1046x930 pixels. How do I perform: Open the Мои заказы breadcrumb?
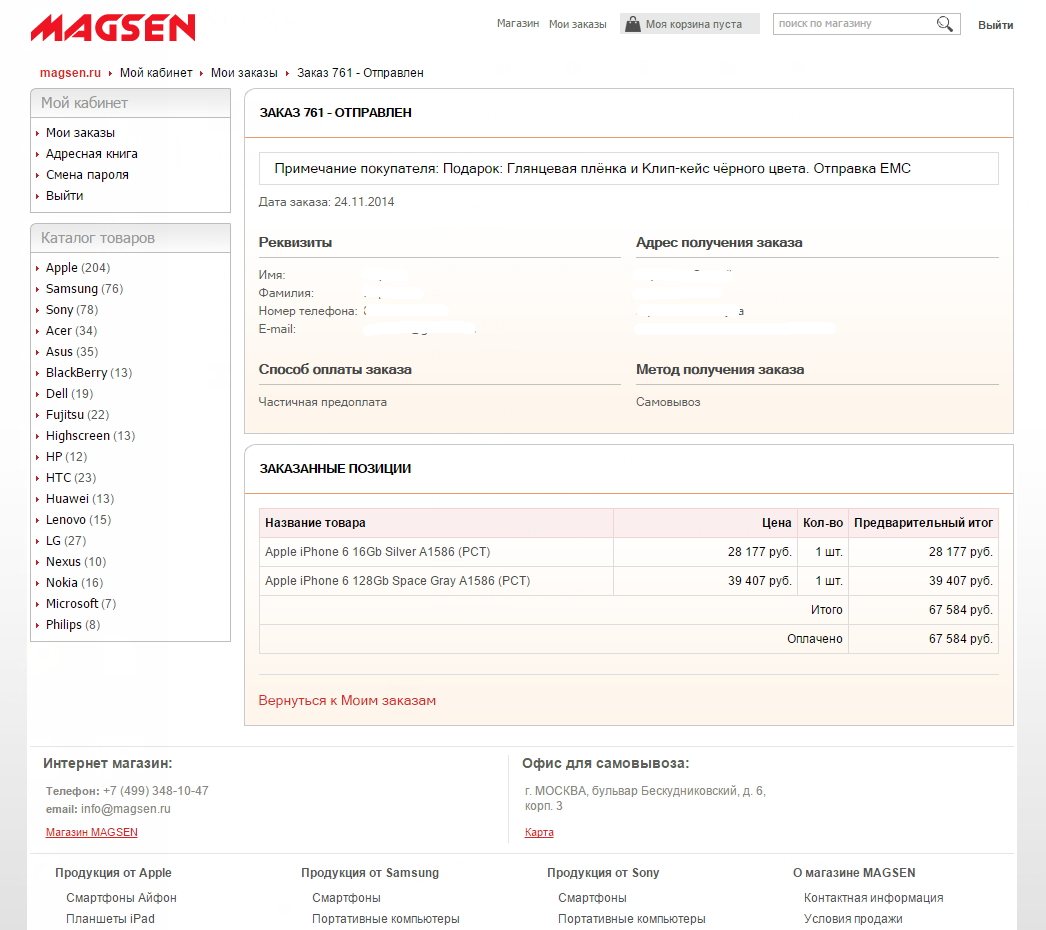(x=244, y=73)
